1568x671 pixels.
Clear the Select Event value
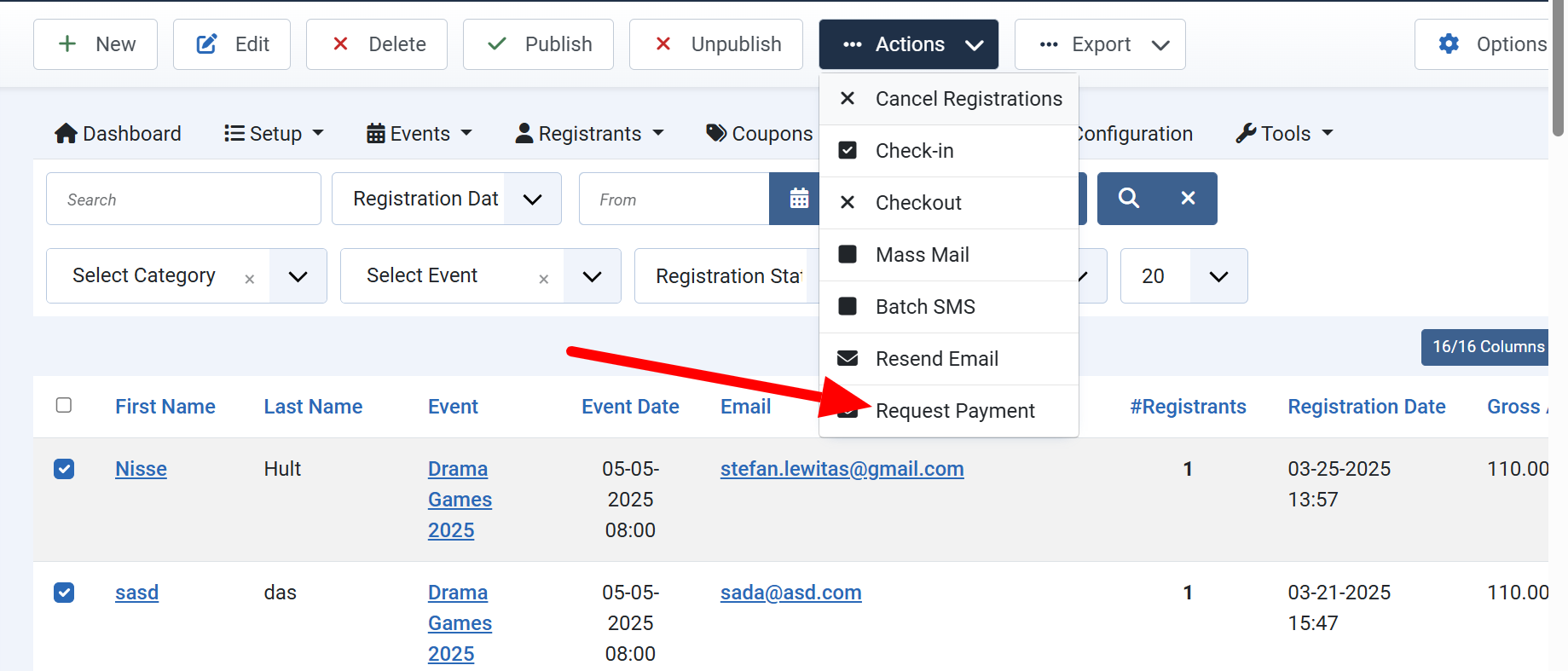pyautogui.click(x=544, y=279)
